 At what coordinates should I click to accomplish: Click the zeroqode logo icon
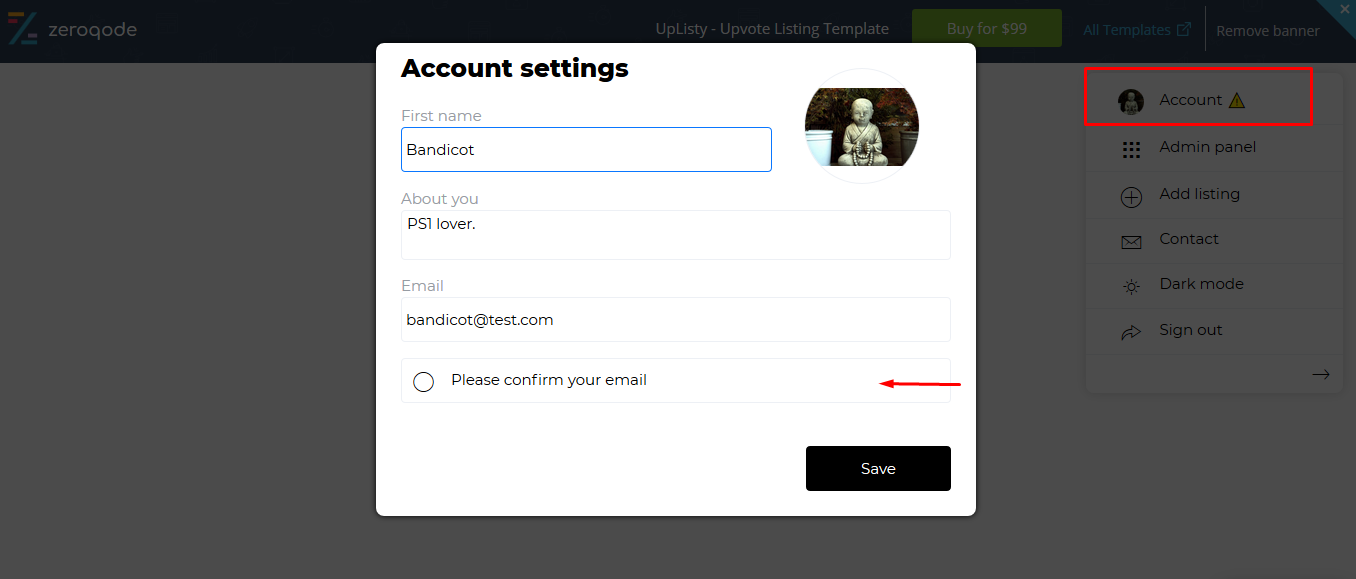click(22, 29)
